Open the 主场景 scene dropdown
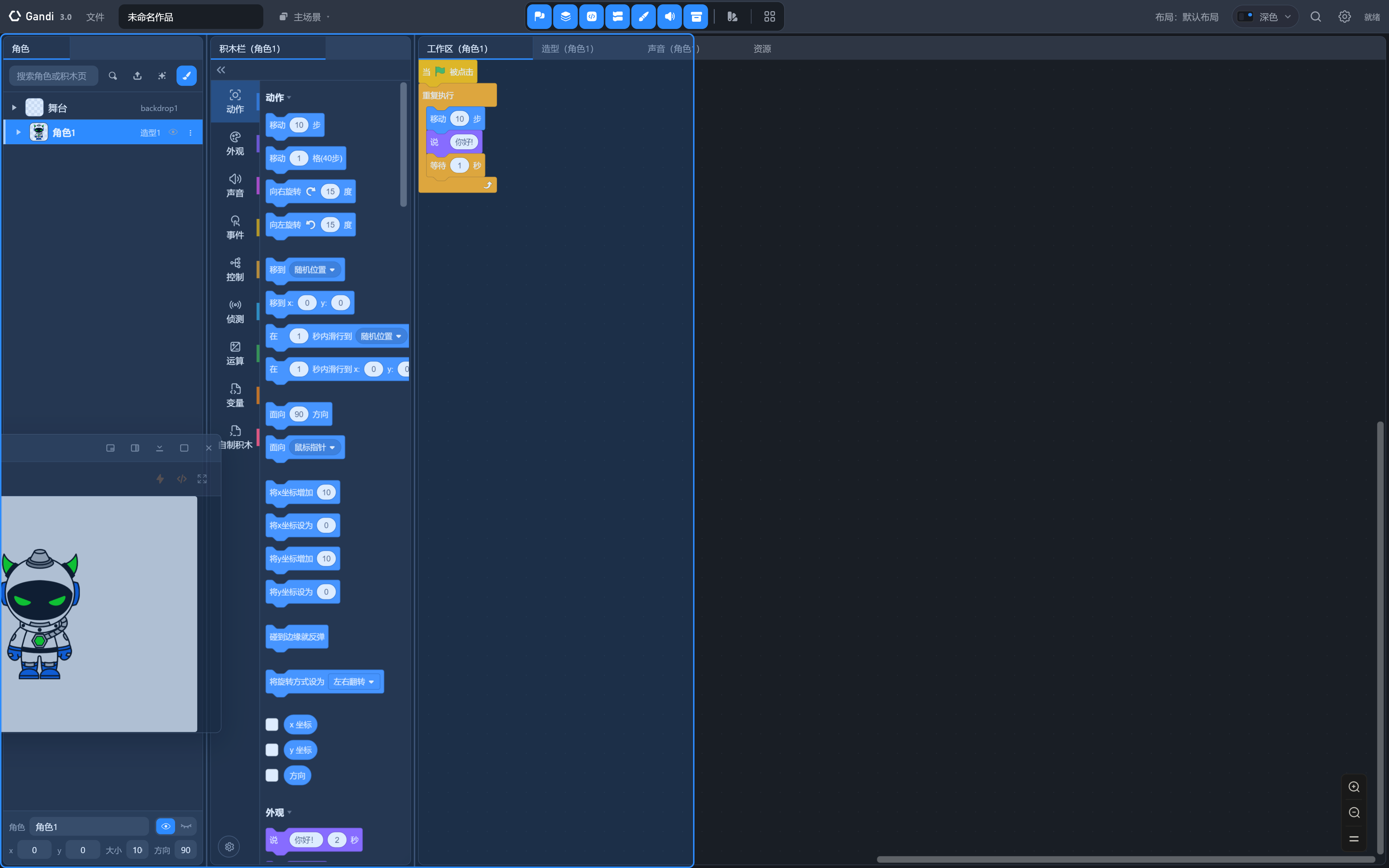The height and width of the screenshot is (868, 1389). point(305,17)
